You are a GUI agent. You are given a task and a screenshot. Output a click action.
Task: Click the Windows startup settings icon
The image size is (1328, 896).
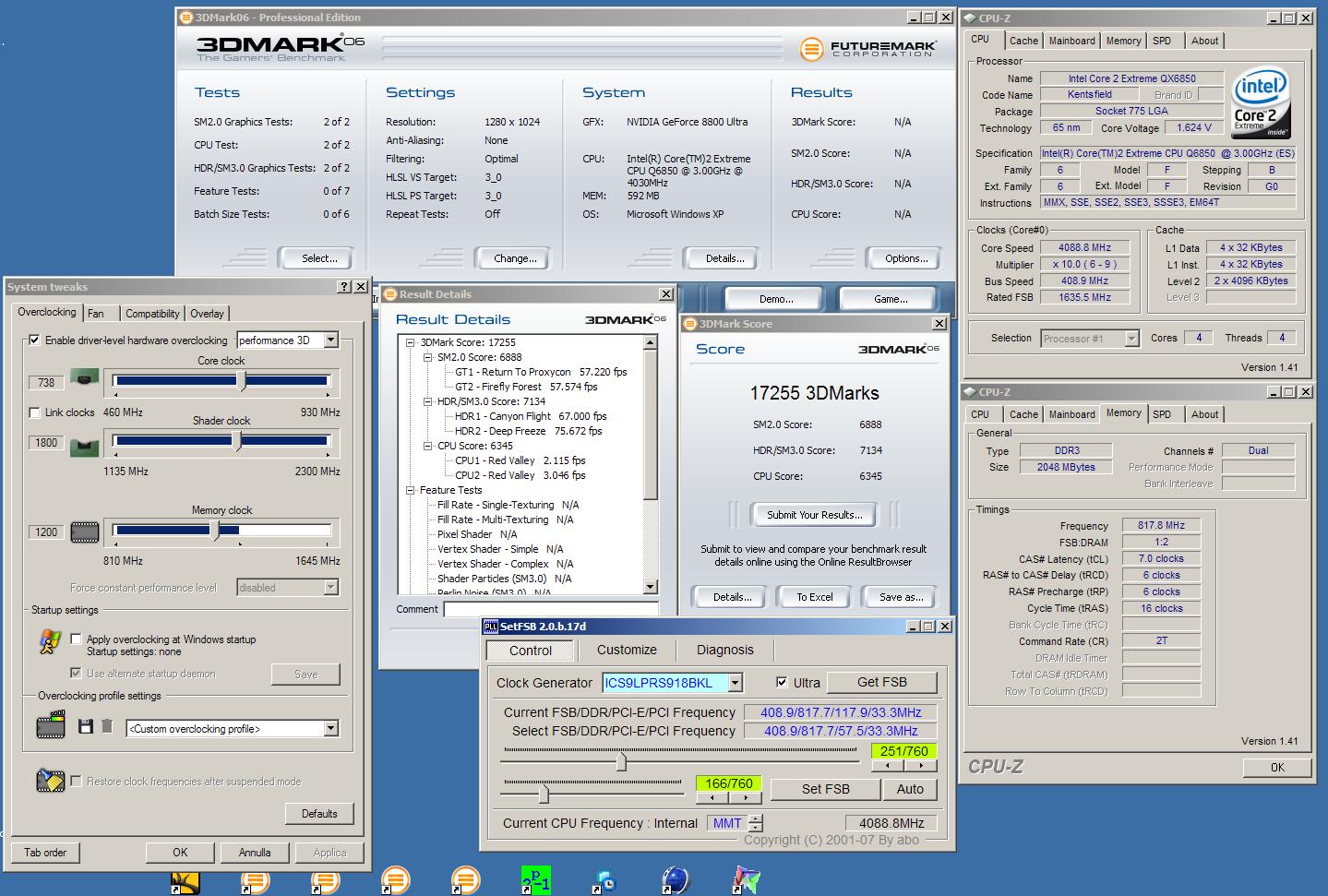pos(50,642)
